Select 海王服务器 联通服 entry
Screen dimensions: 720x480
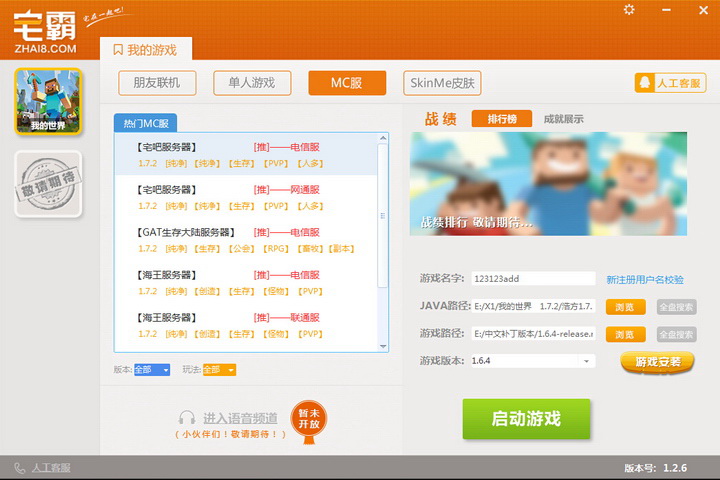point(246,326)
